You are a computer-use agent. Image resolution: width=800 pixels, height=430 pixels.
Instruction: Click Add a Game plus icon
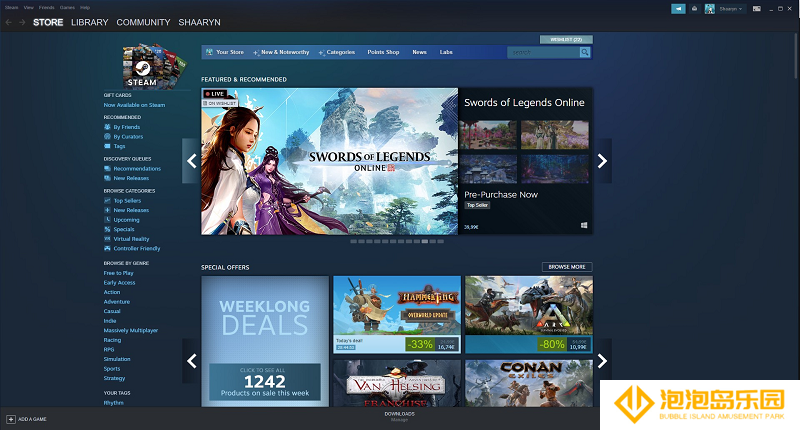click(x=11, y=419)
